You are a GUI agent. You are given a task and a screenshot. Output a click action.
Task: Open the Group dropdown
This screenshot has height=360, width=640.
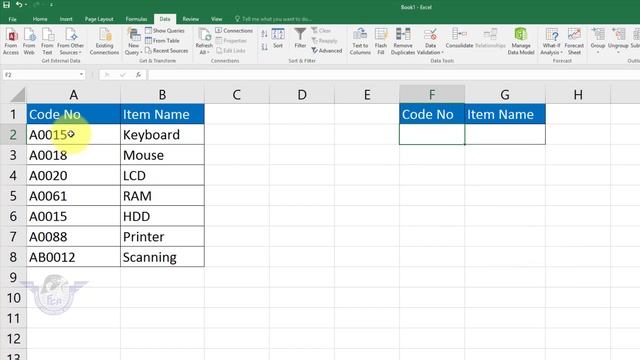(598, 41)
